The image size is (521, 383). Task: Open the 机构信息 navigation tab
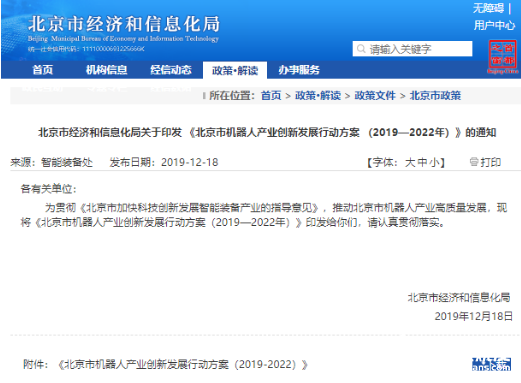106,70
